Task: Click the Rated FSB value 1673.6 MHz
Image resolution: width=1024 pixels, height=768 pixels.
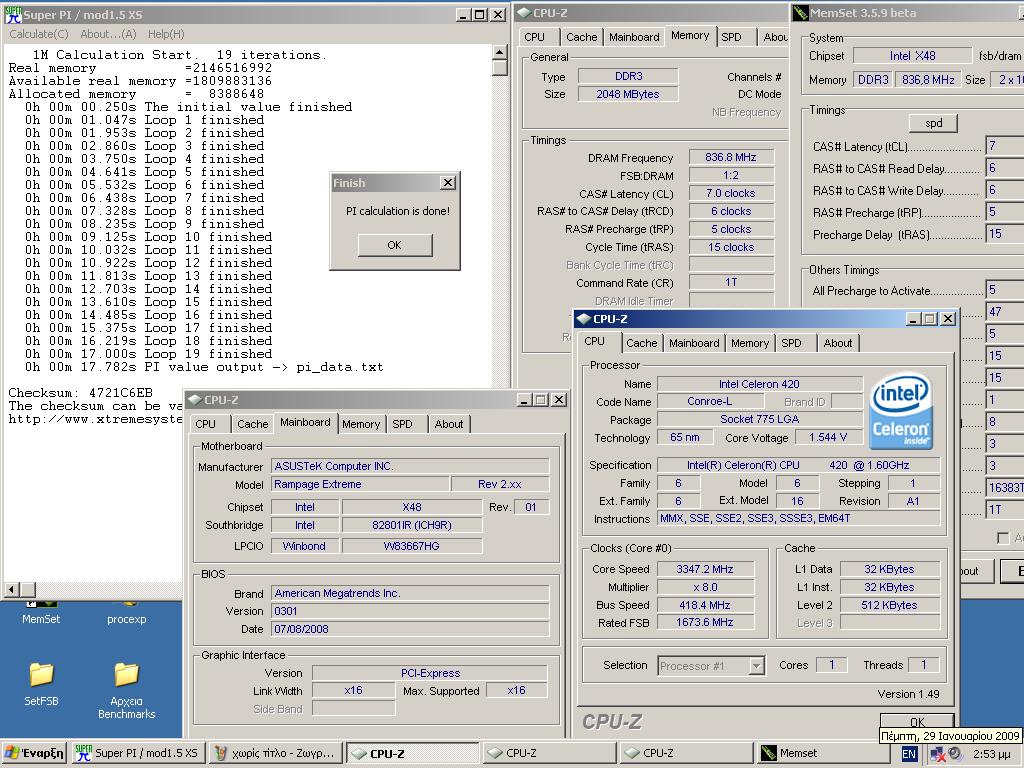Action: coord(705,622)
